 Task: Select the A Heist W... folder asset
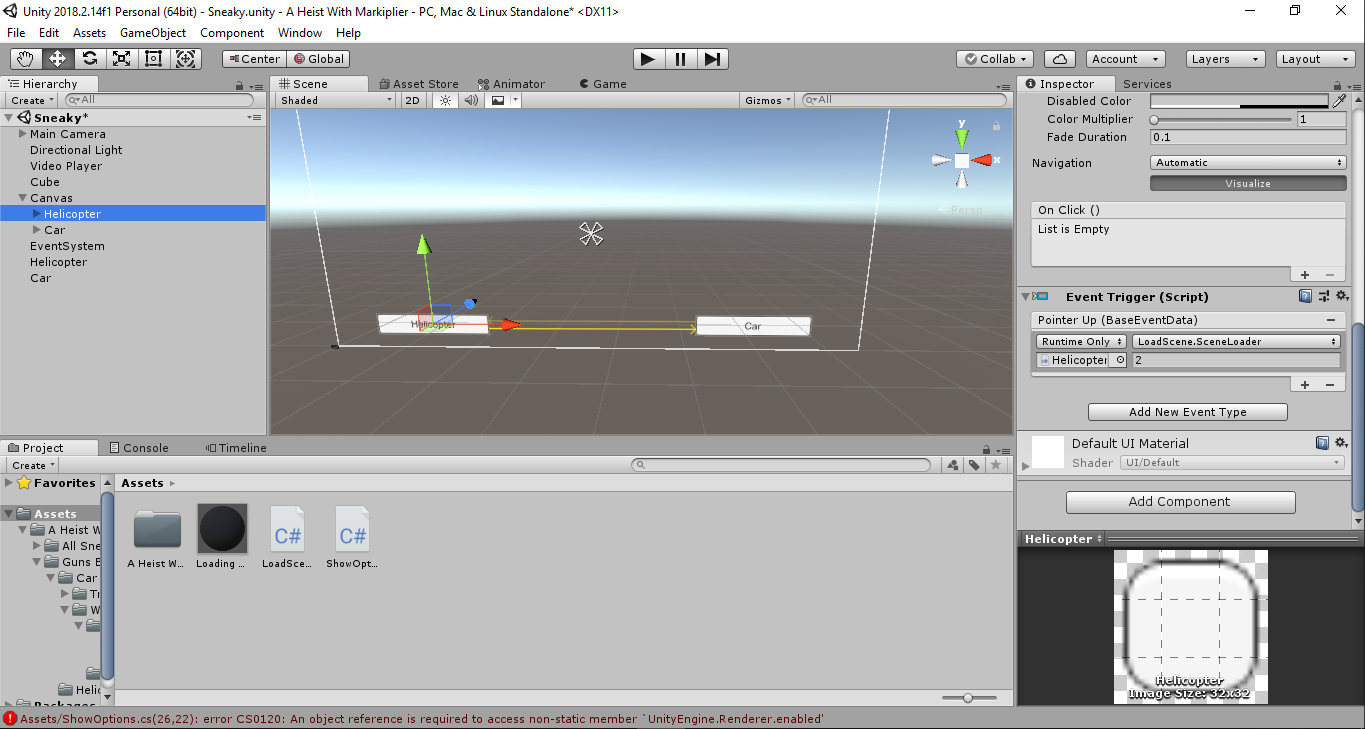pyautogui.click(x=157, y=537)
